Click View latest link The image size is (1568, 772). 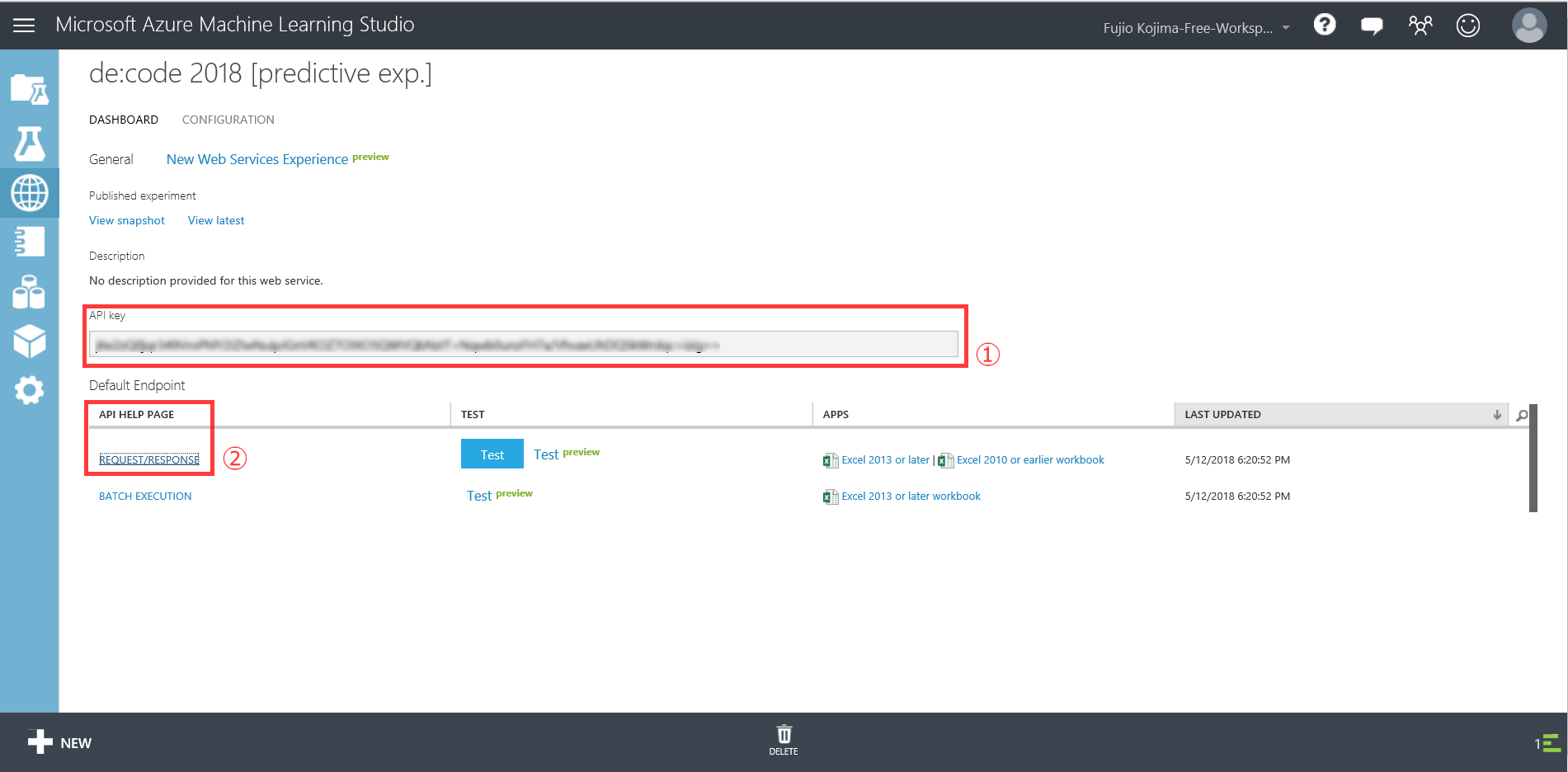[x=216, y=220]
